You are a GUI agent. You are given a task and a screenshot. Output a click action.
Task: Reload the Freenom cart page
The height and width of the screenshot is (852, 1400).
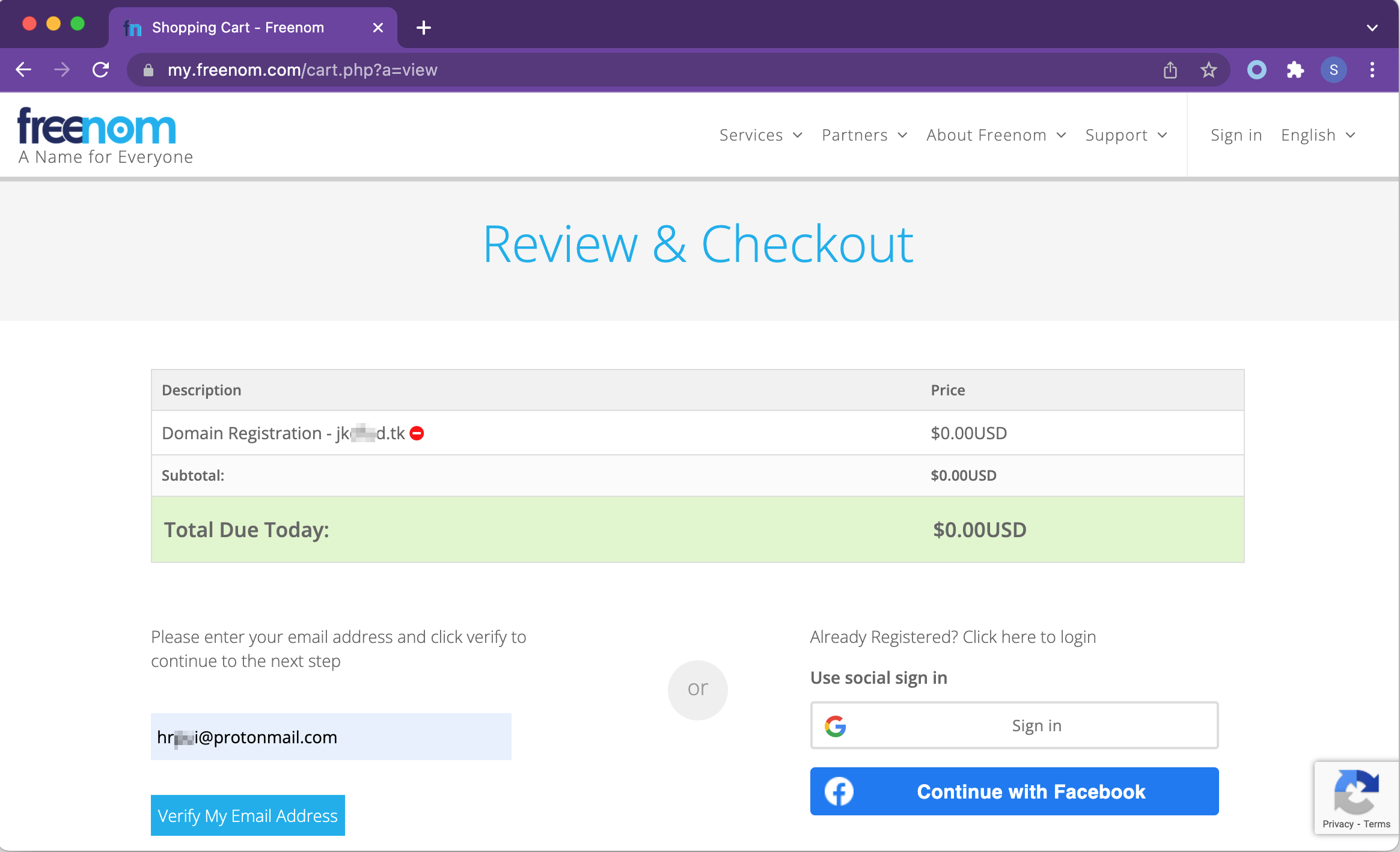click(x=101, y=70)
